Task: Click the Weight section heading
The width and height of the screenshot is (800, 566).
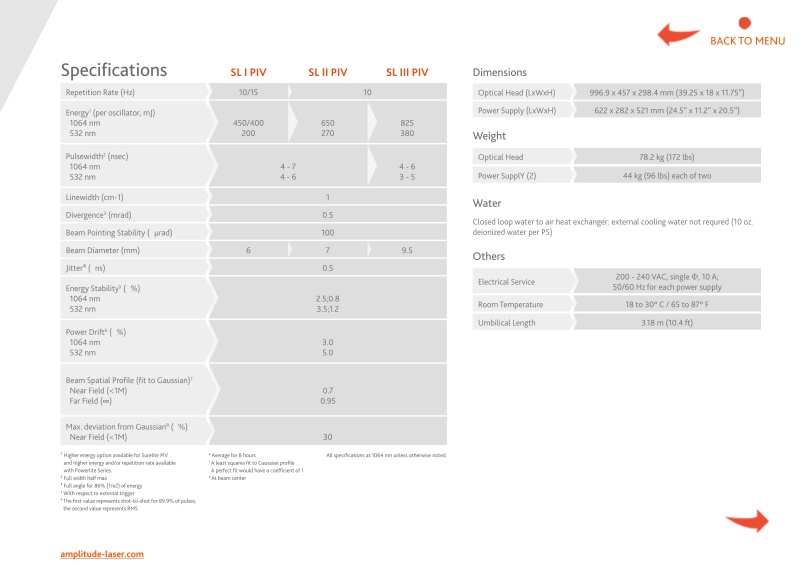Action: pyautogui.click(x=489, y=136)
